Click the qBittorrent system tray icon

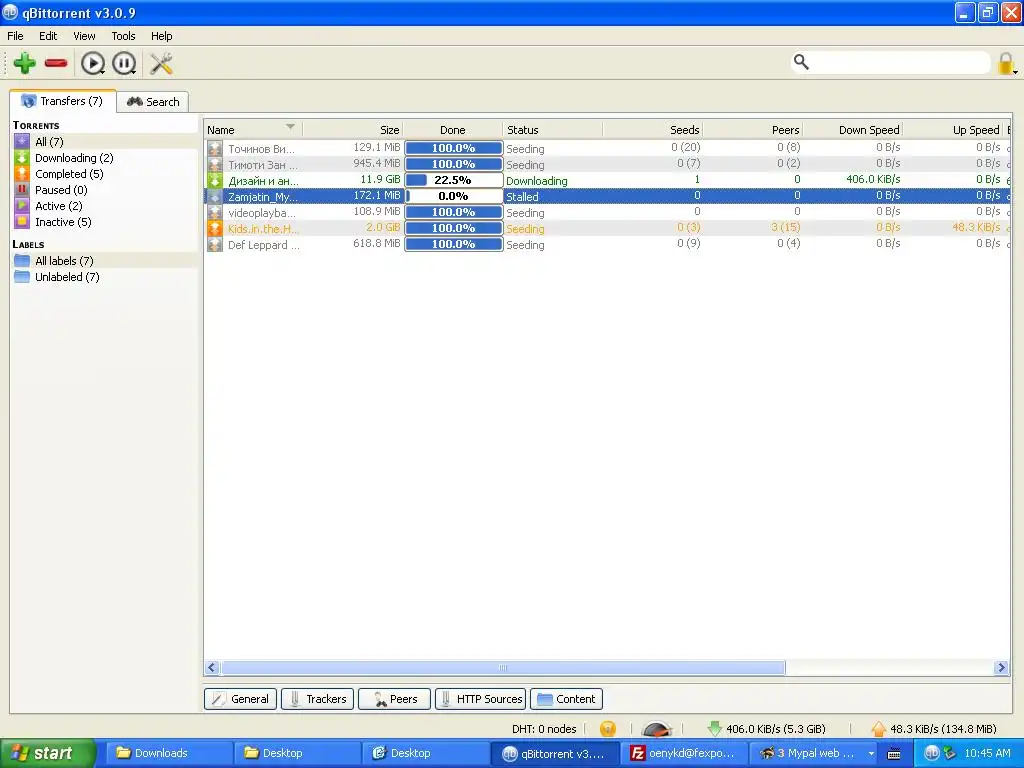[x=931, y=753]
